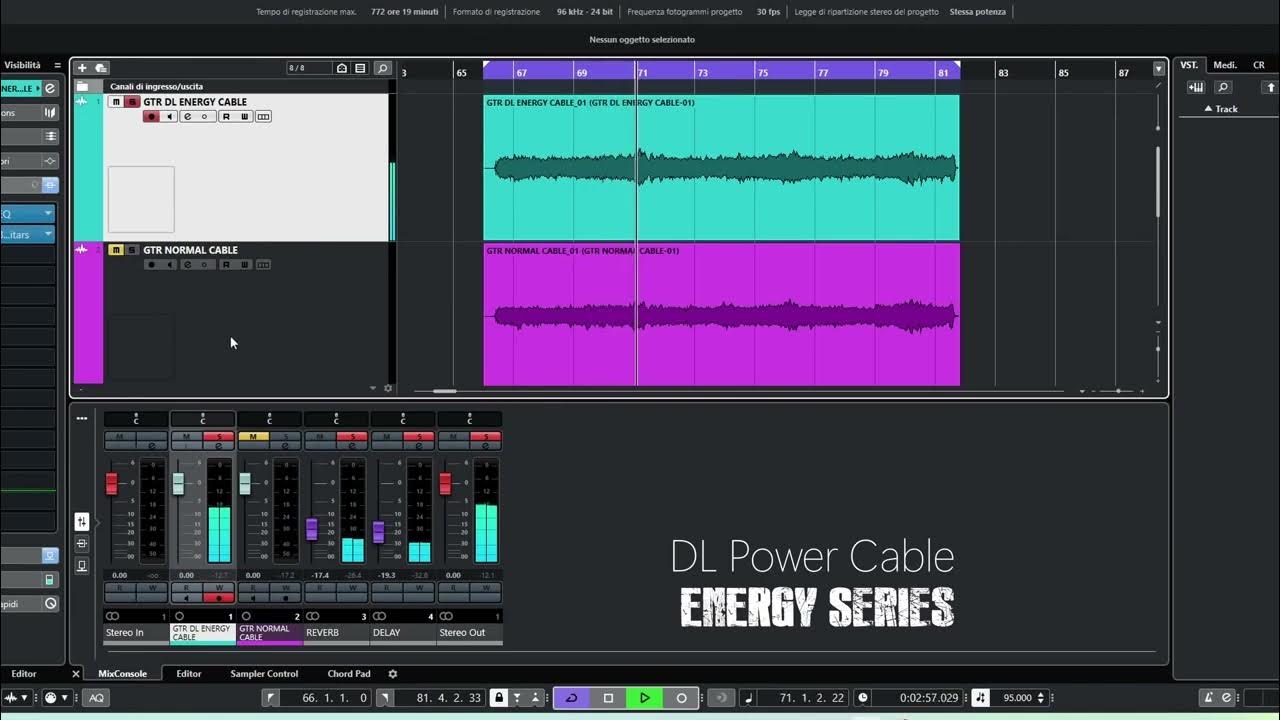Show inserts section icon in MixConsole

82,543
